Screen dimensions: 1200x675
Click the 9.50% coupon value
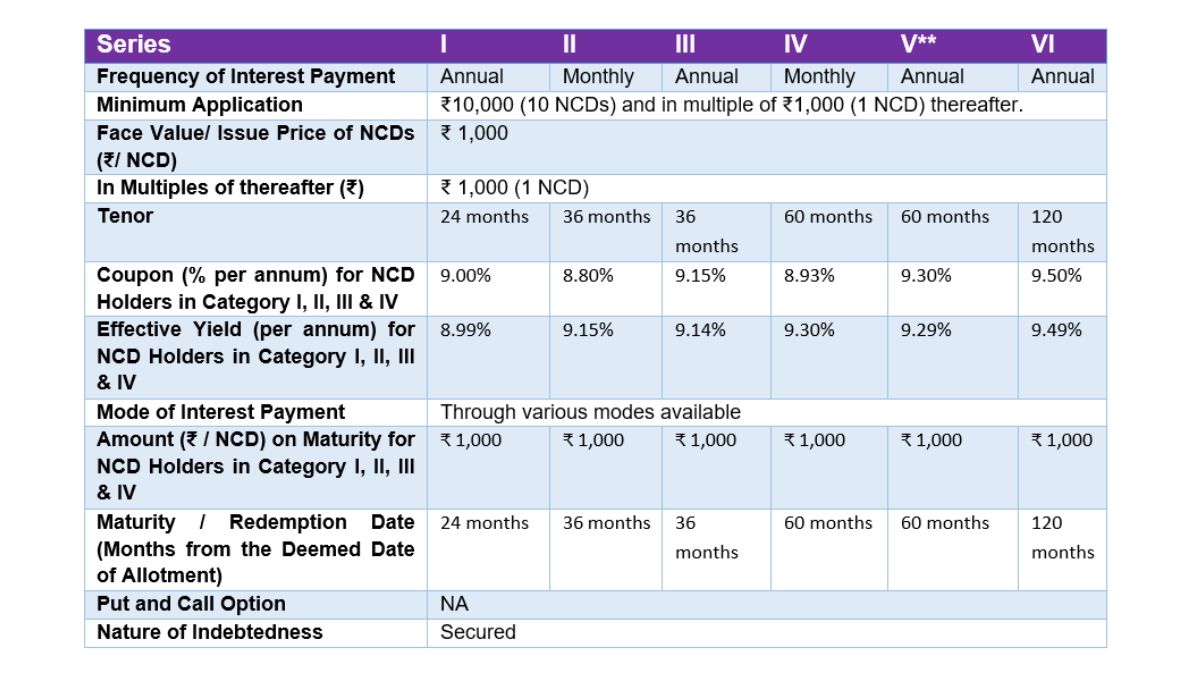(x=1056, y=276)
